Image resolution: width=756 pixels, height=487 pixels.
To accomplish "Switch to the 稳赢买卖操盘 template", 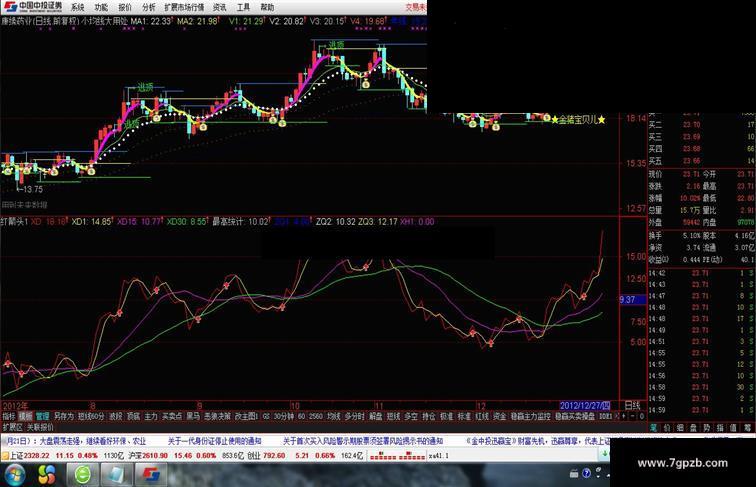I will (x=575, y=416).
